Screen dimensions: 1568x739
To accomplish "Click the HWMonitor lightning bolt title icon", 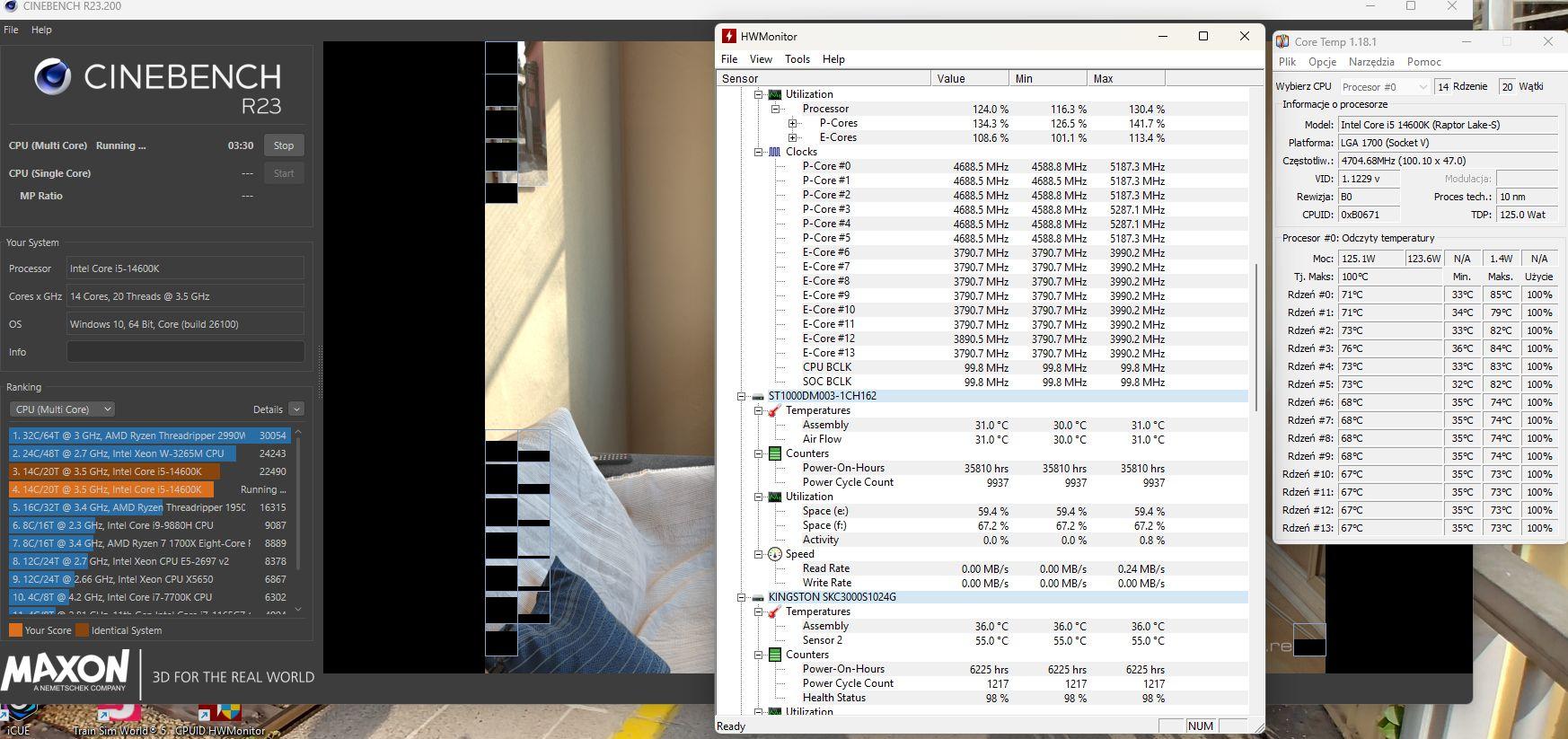I will click(729, 37).
